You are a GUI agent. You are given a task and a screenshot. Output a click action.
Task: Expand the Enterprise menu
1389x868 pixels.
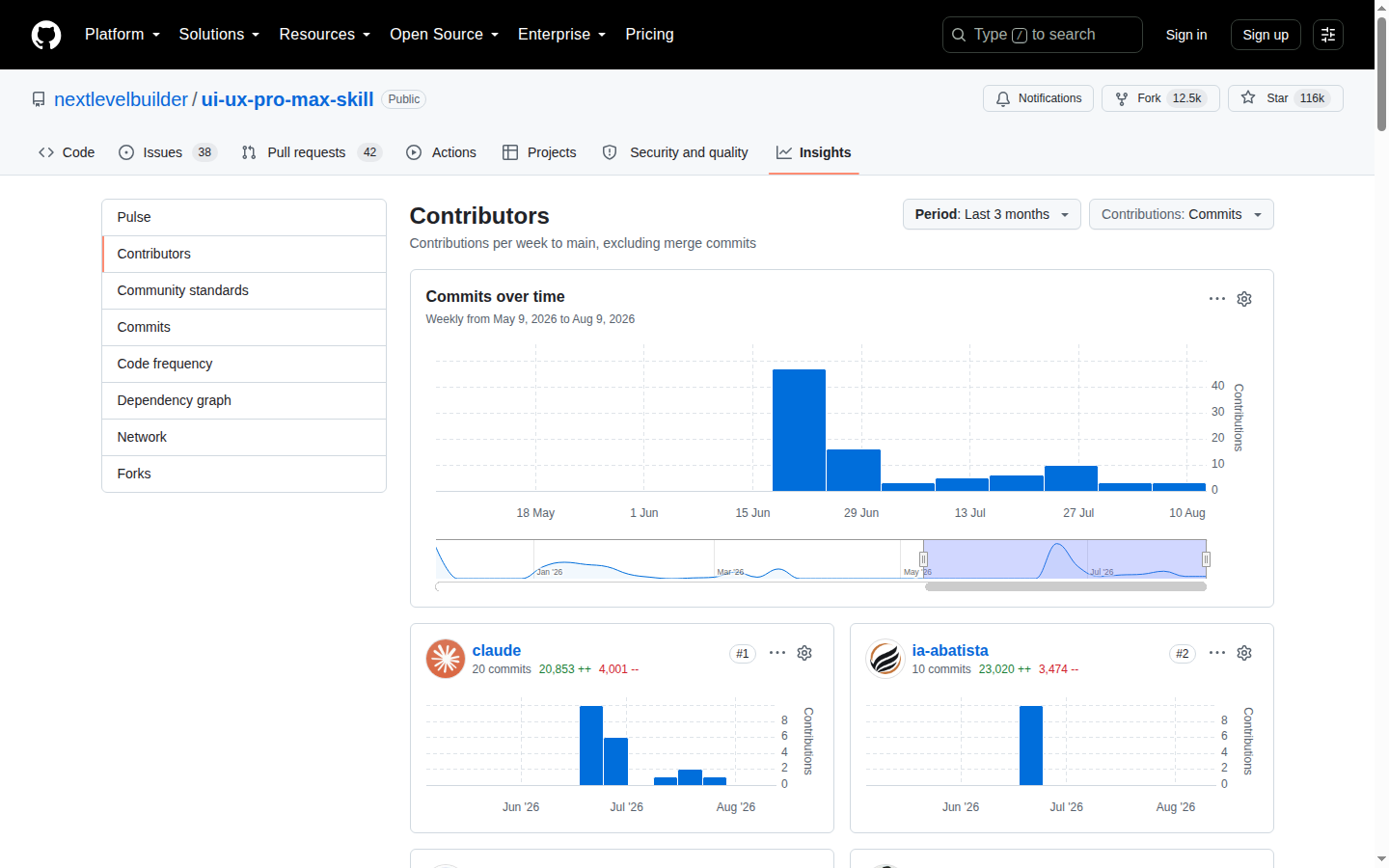(x=562, y=35)
